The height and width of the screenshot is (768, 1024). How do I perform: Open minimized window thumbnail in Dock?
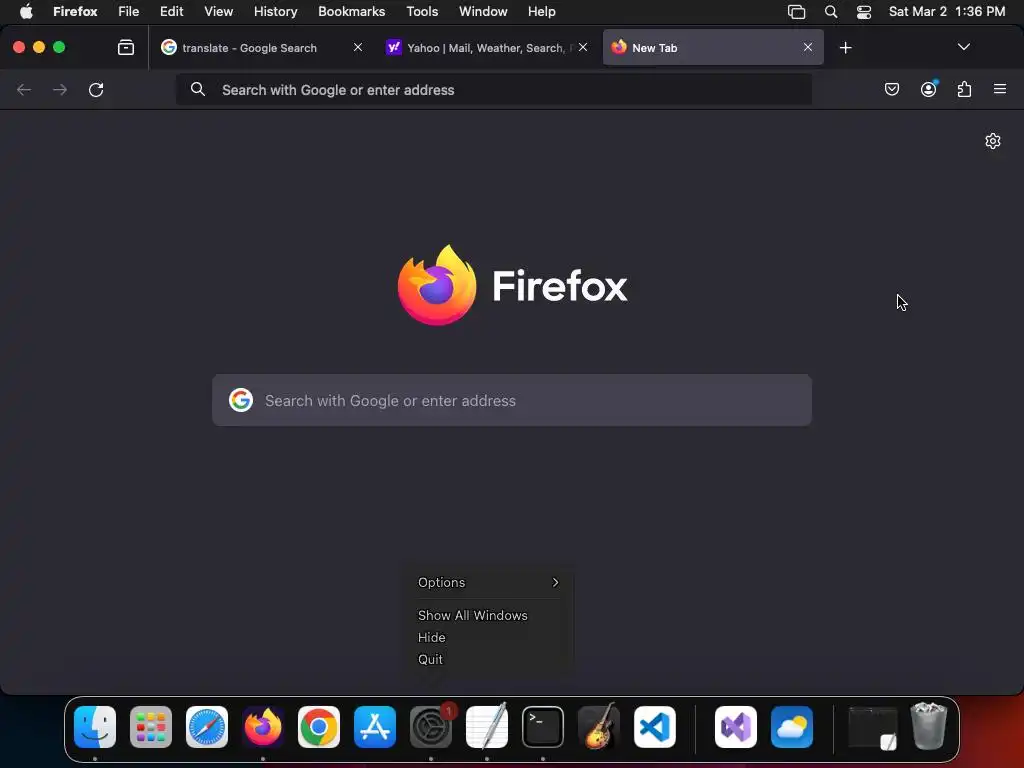872,728
